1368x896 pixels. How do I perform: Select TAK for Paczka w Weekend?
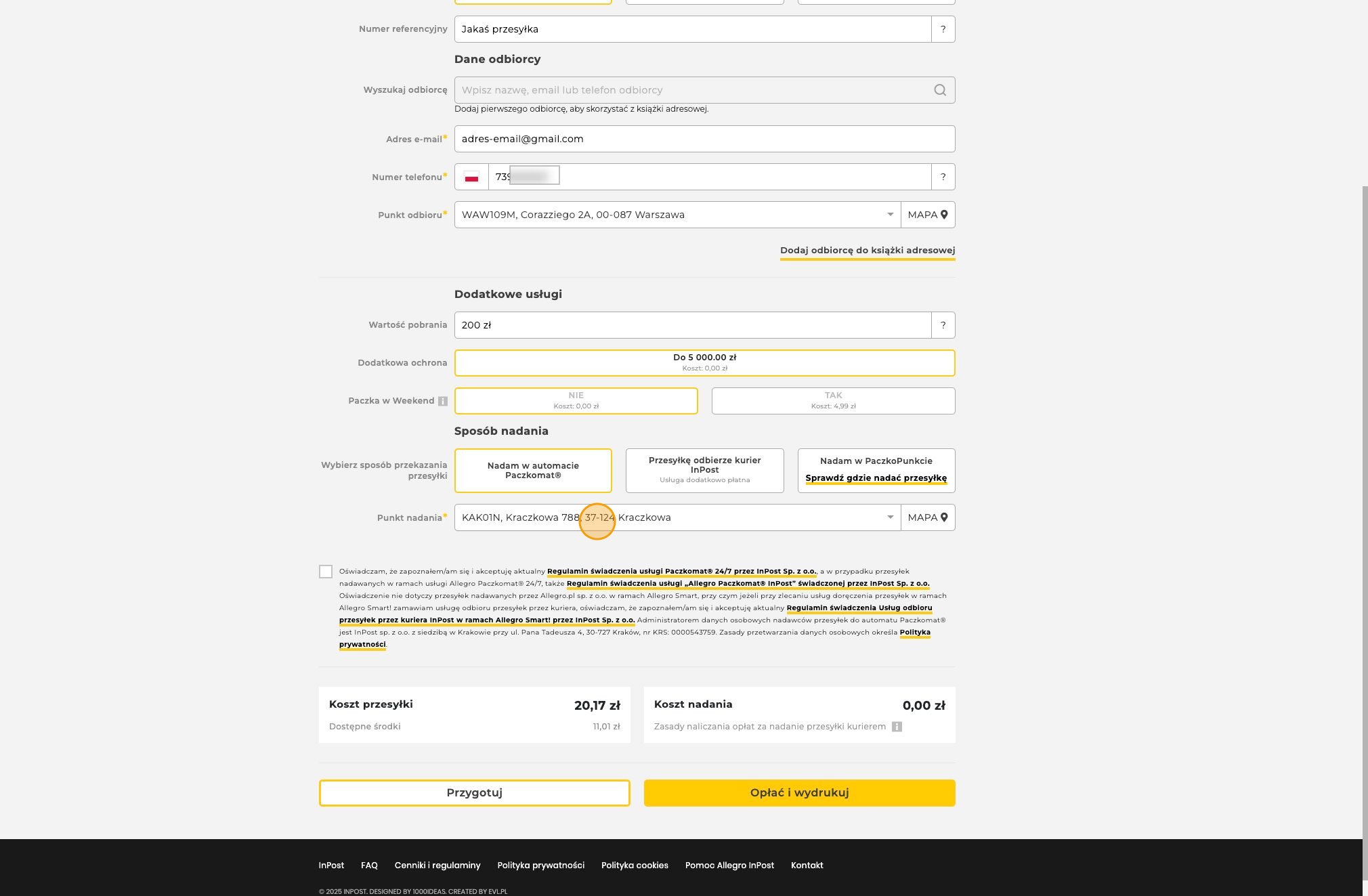tap(834, 401)
